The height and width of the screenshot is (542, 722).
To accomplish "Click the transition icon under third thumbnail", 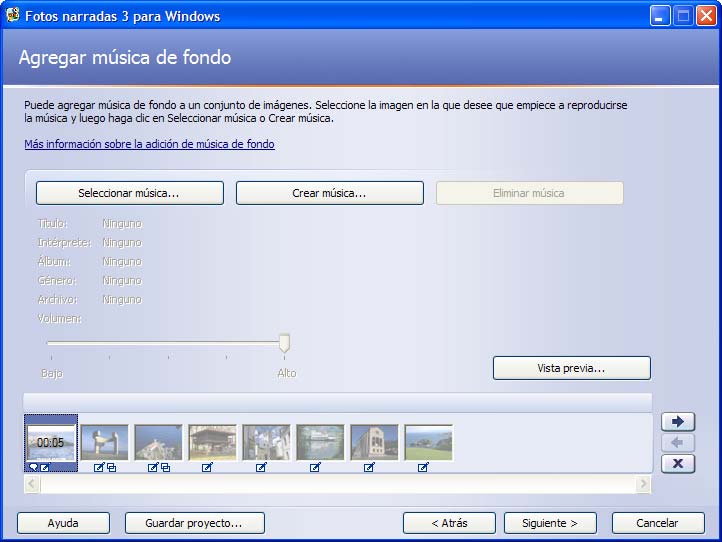I will (165, 468).
